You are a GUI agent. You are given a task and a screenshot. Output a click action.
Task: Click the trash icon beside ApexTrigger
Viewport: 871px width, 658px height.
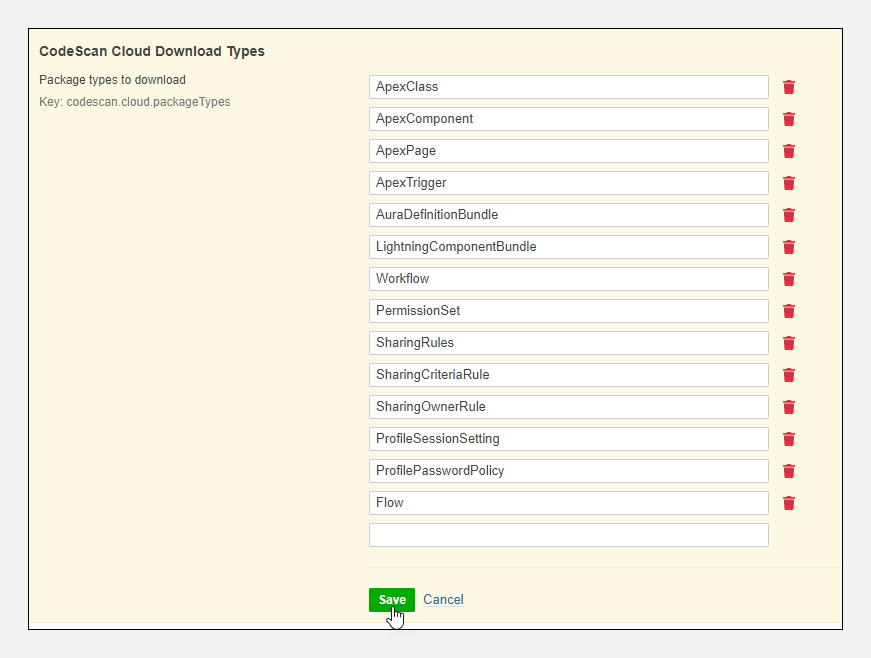click(789, 183)
